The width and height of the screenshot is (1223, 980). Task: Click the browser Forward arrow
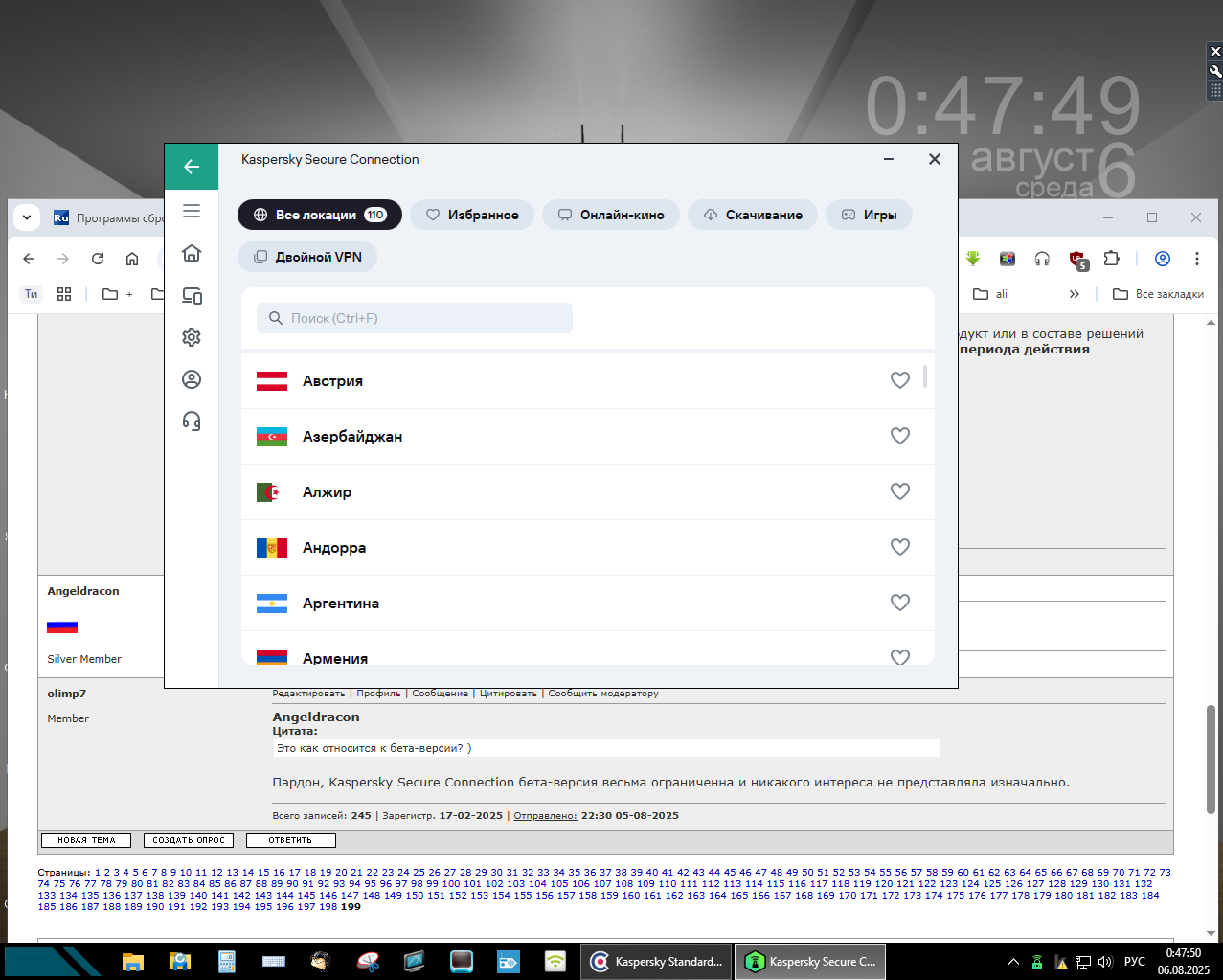(x=63, y=259)
